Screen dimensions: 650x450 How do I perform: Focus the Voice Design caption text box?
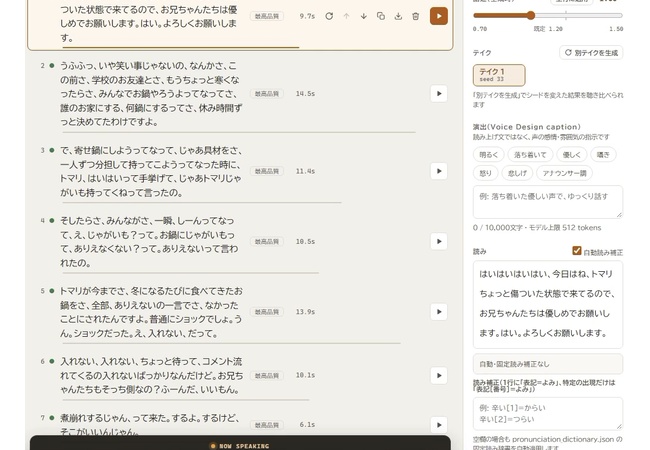click(x=548, y=202)
